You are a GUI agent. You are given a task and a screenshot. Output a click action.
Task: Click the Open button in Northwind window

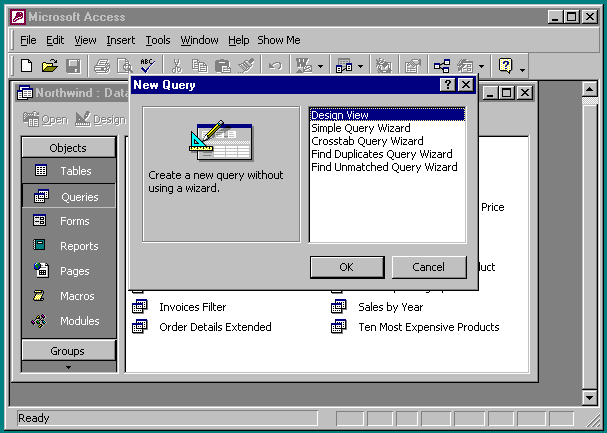coord(46,119)
